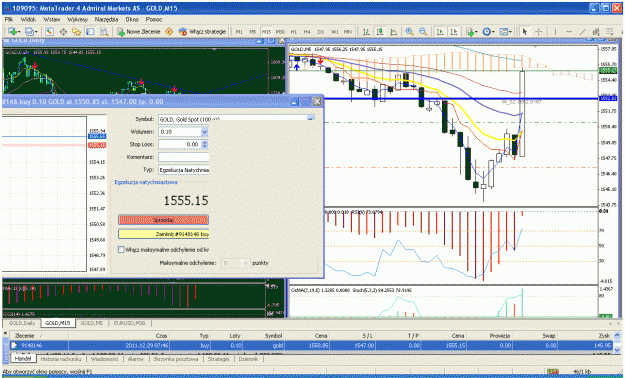Viewport: 625px width, 378px height.
Task: Select the H1 timeframe button
Action: coord(294,32)
